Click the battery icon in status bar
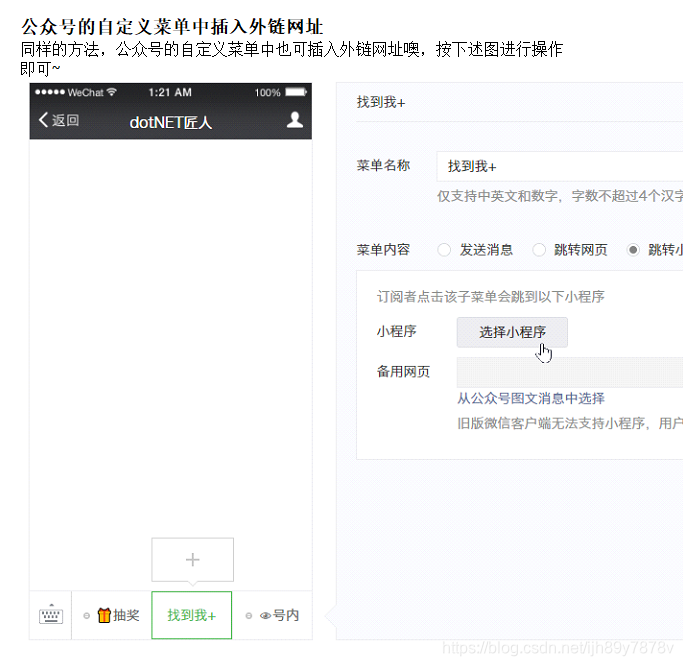Screen dimensions: 683x666 pyautogui.click(x=296, y=92)
